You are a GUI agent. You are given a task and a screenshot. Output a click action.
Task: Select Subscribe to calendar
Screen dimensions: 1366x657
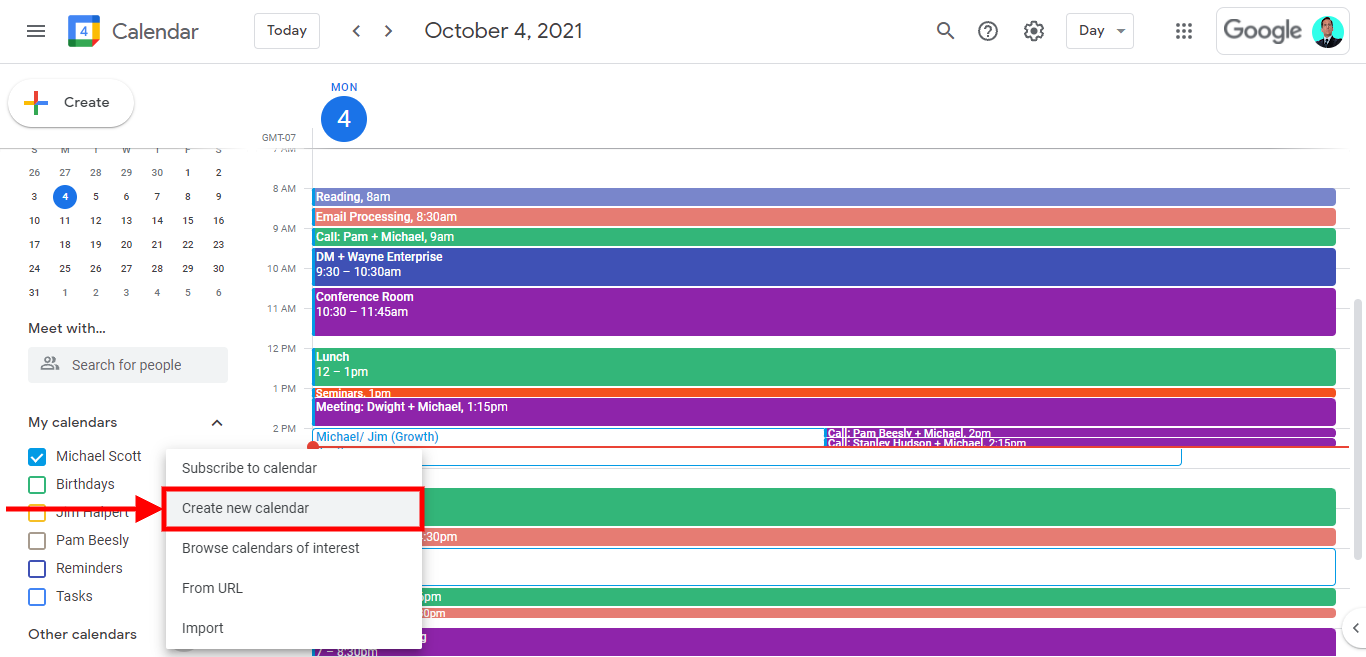click(x=294, y=468)
